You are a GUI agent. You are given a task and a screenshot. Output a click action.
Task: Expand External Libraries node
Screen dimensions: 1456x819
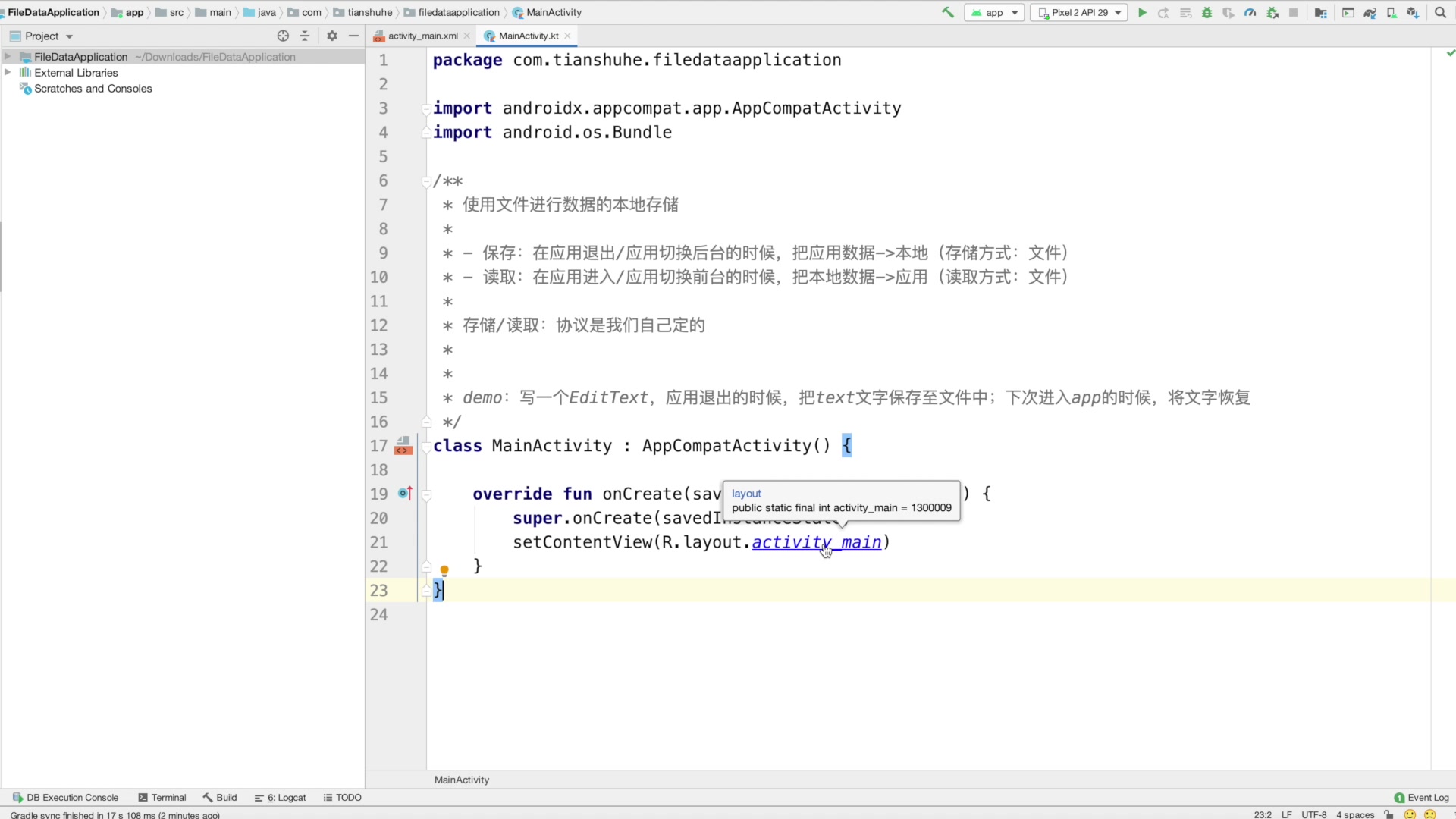click(x=8, y=72)
